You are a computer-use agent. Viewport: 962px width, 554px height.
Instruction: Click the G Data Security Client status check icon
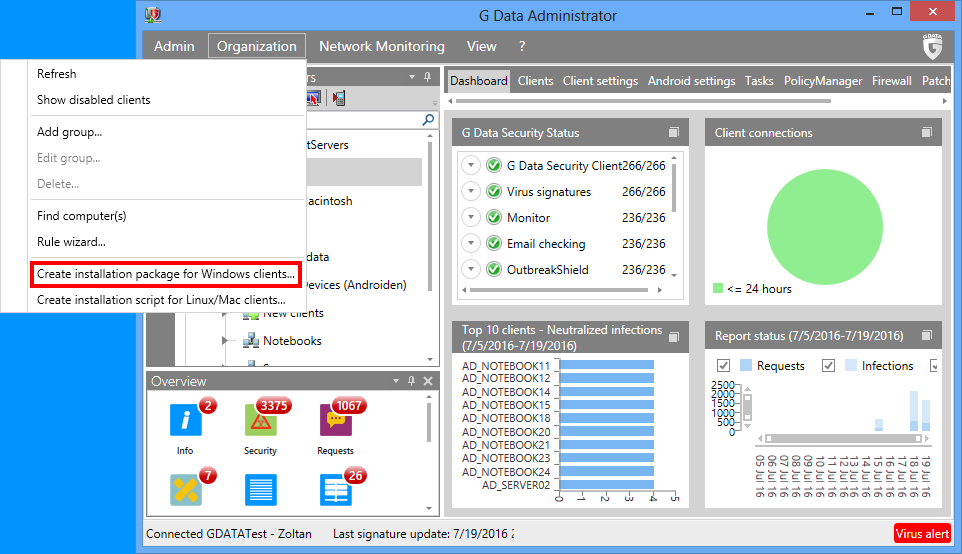point(494,166)
